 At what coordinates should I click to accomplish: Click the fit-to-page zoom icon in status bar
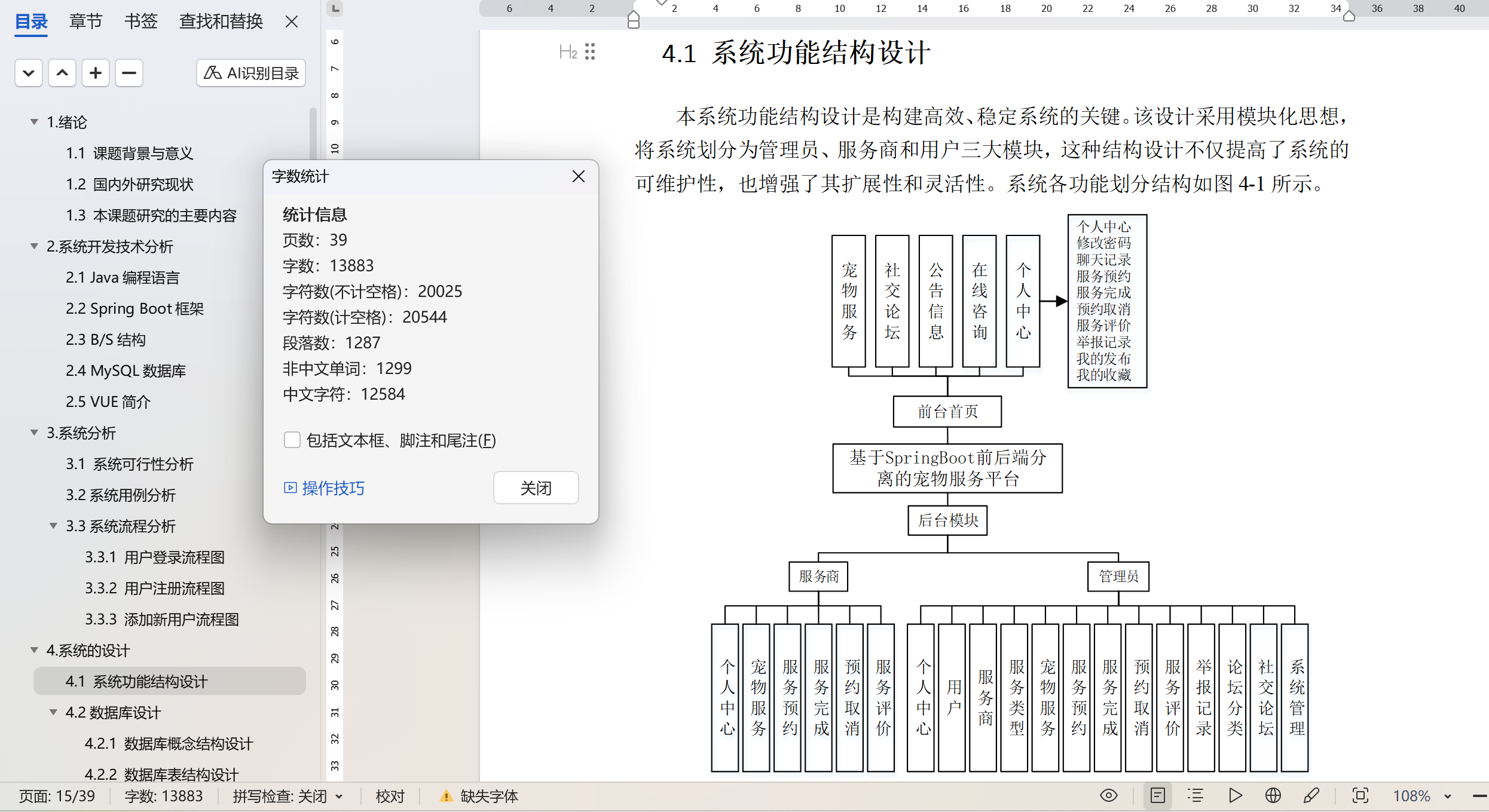pos(1360,795)
